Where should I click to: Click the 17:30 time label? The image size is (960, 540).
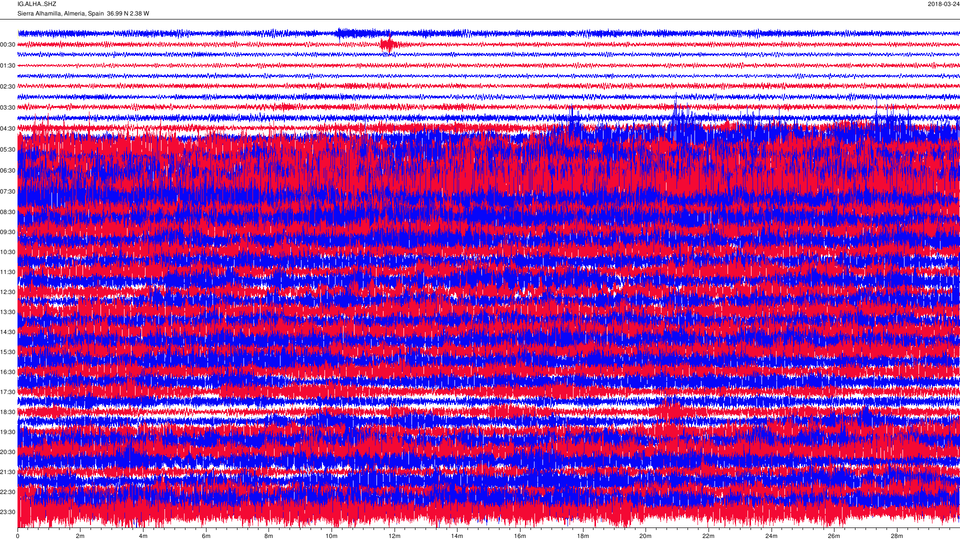tap(8, 392)
